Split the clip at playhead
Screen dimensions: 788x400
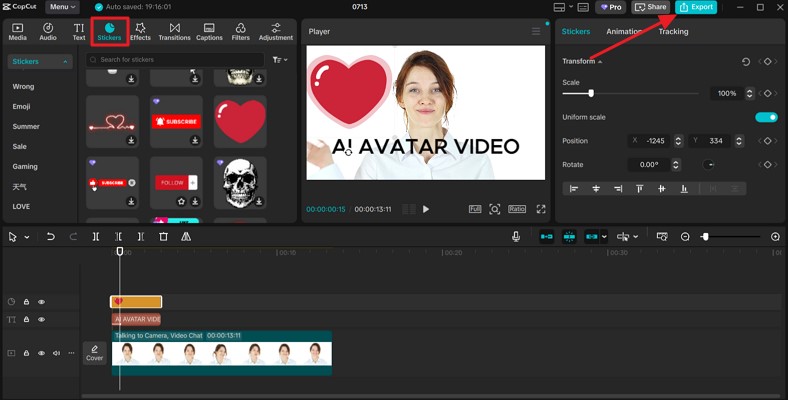point(96,237)
